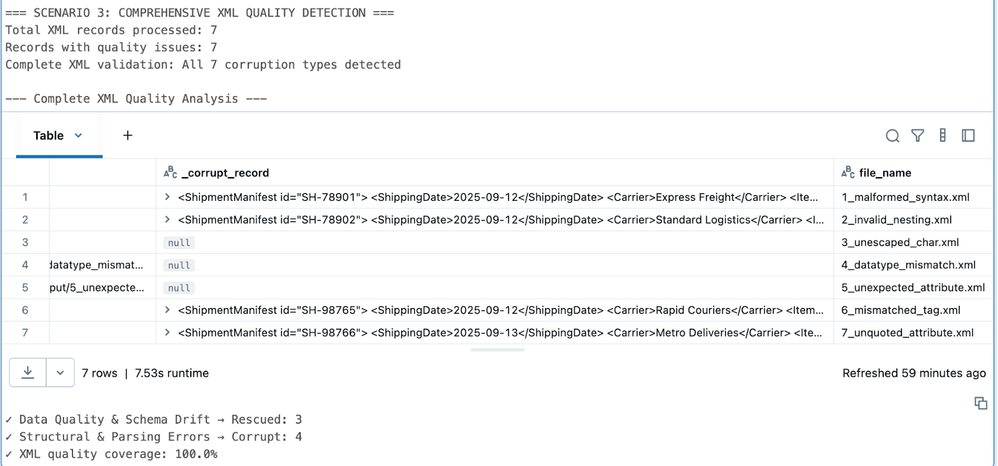This screenshot has width=998, height=466.
Task: Expand row 6 Rapid Couriers record
Action: pos(168,310)
